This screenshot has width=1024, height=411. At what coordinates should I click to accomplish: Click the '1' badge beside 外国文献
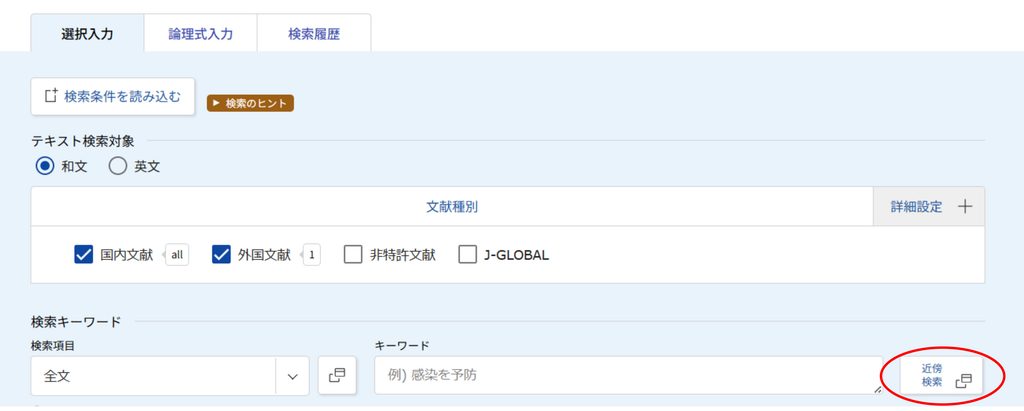coord(312,255)
